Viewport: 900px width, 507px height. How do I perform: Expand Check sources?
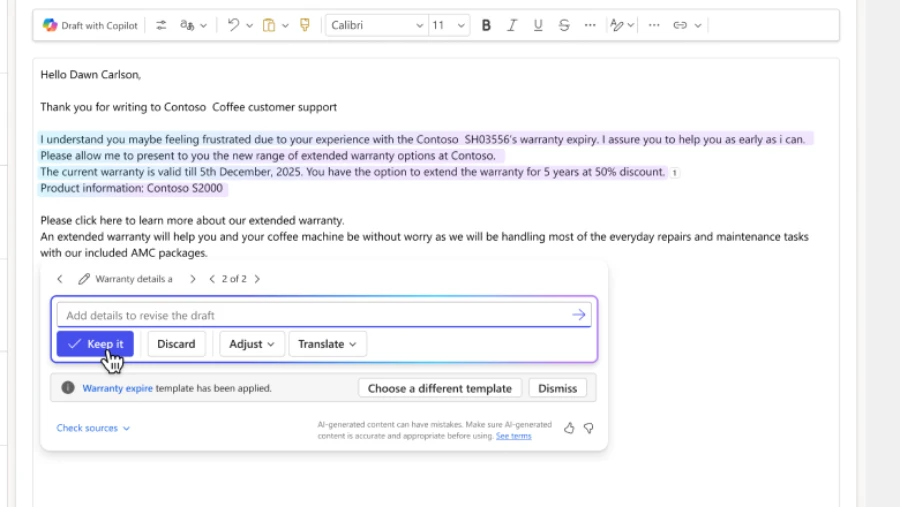click(93, 428)
